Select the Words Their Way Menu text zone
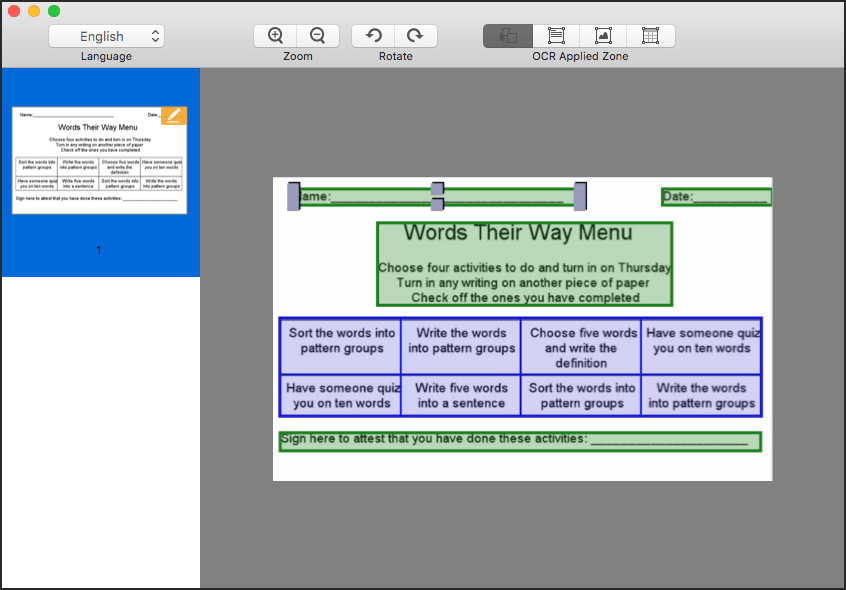Screen dimensions: 846x590 click(x=525, y=263)
